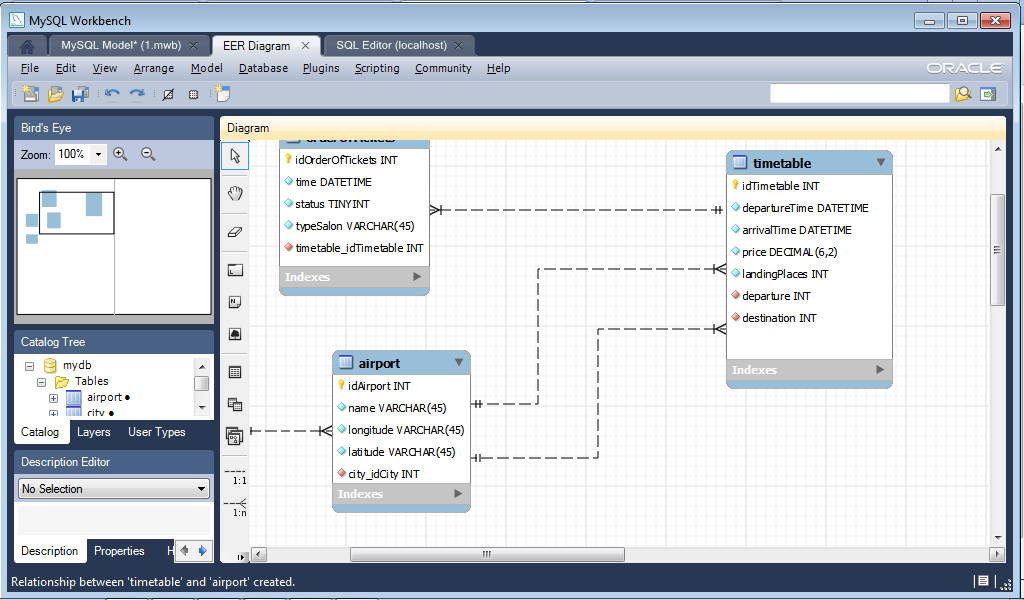
Task: Zoom in with the Bird's Eye magnifier
Action: 120,154
